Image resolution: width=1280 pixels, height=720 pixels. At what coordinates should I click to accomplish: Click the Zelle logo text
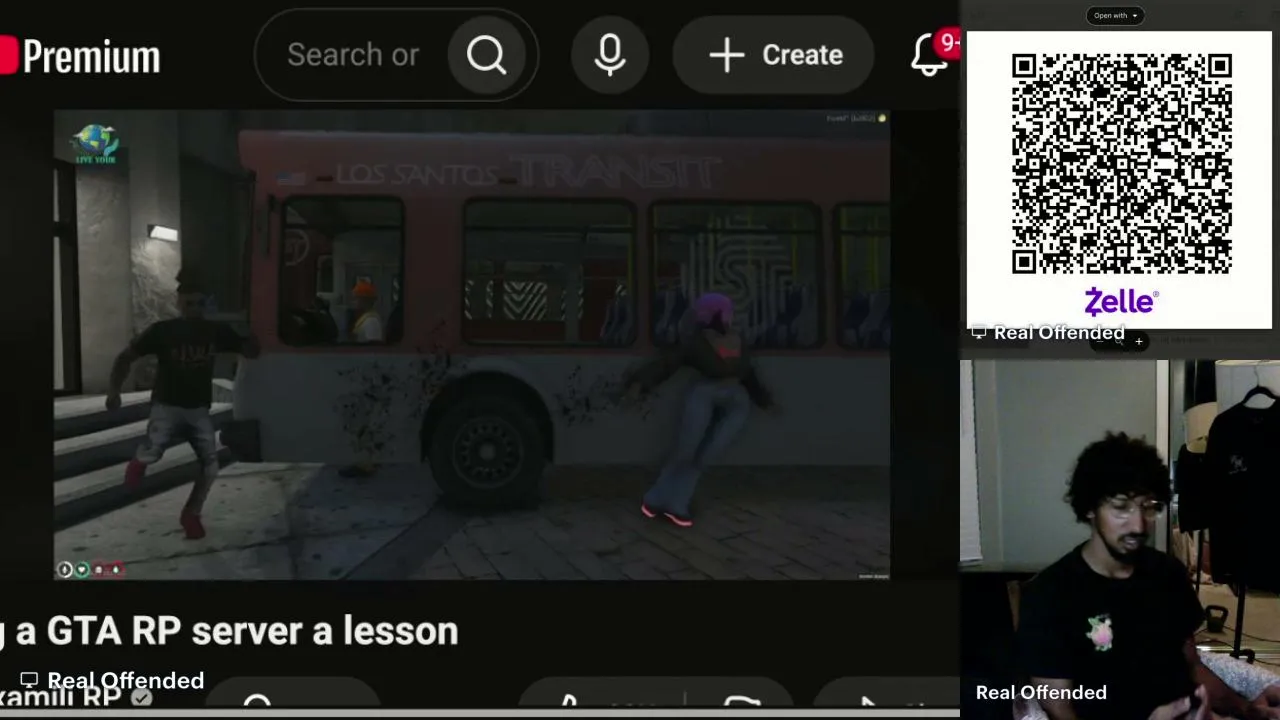click(x=1121, y=301)
